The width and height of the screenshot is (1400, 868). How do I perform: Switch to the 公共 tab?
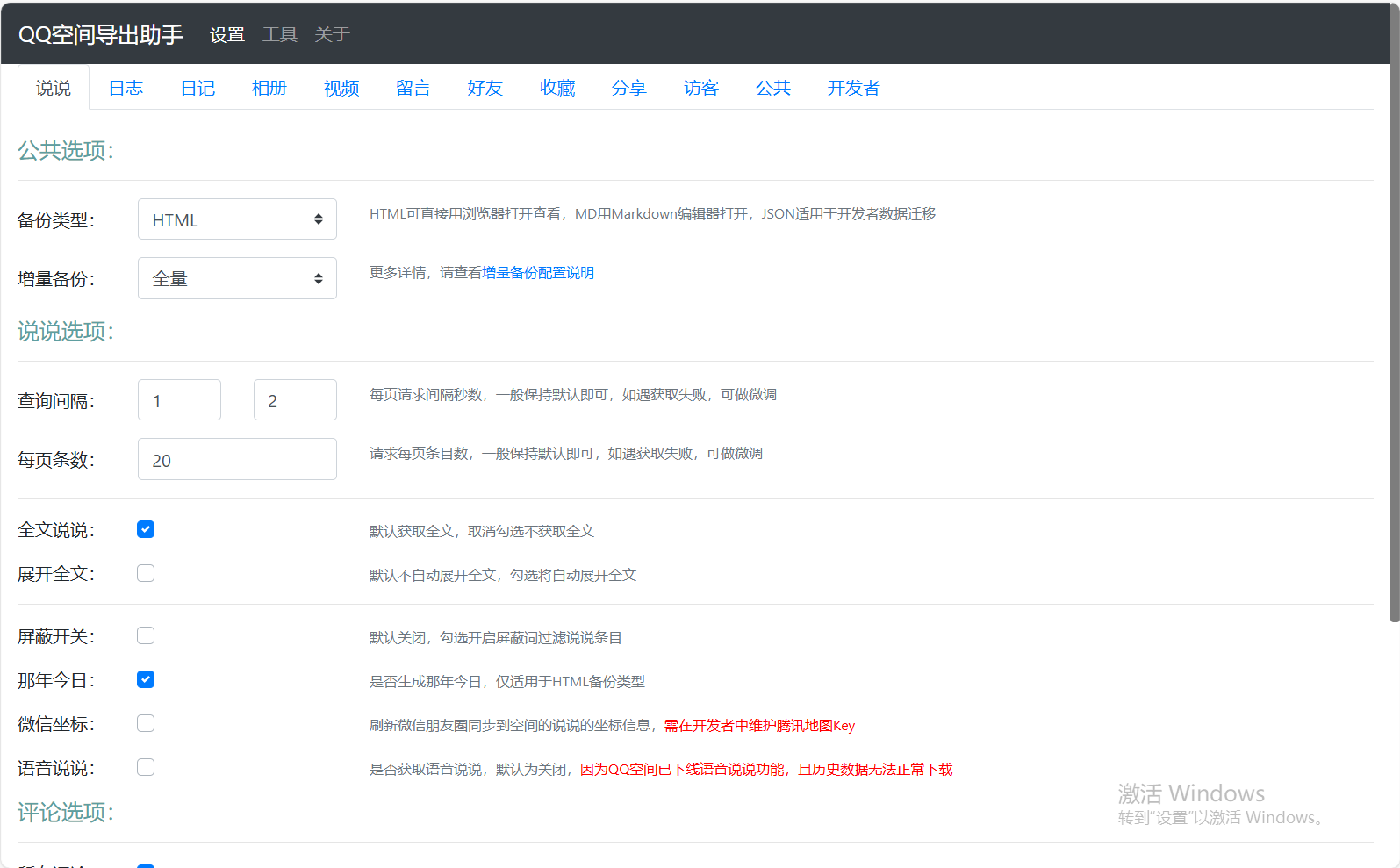click(773, 88)
